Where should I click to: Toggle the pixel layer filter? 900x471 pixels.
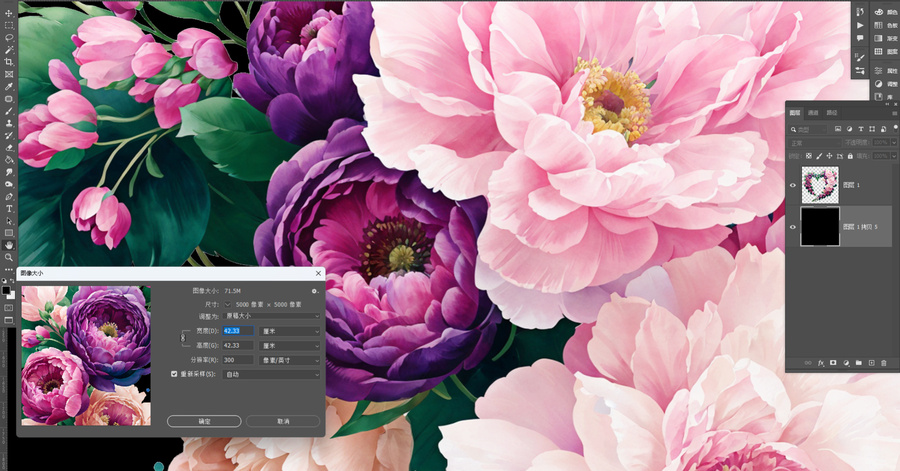[838, 129]
